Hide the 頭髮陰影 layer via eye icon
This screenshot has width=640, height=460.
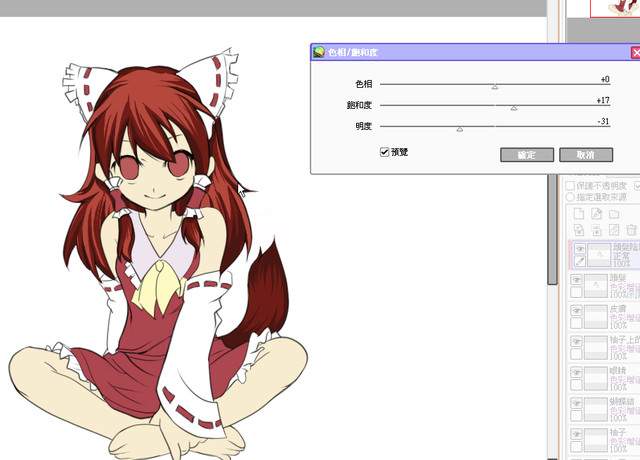(580, 248)
